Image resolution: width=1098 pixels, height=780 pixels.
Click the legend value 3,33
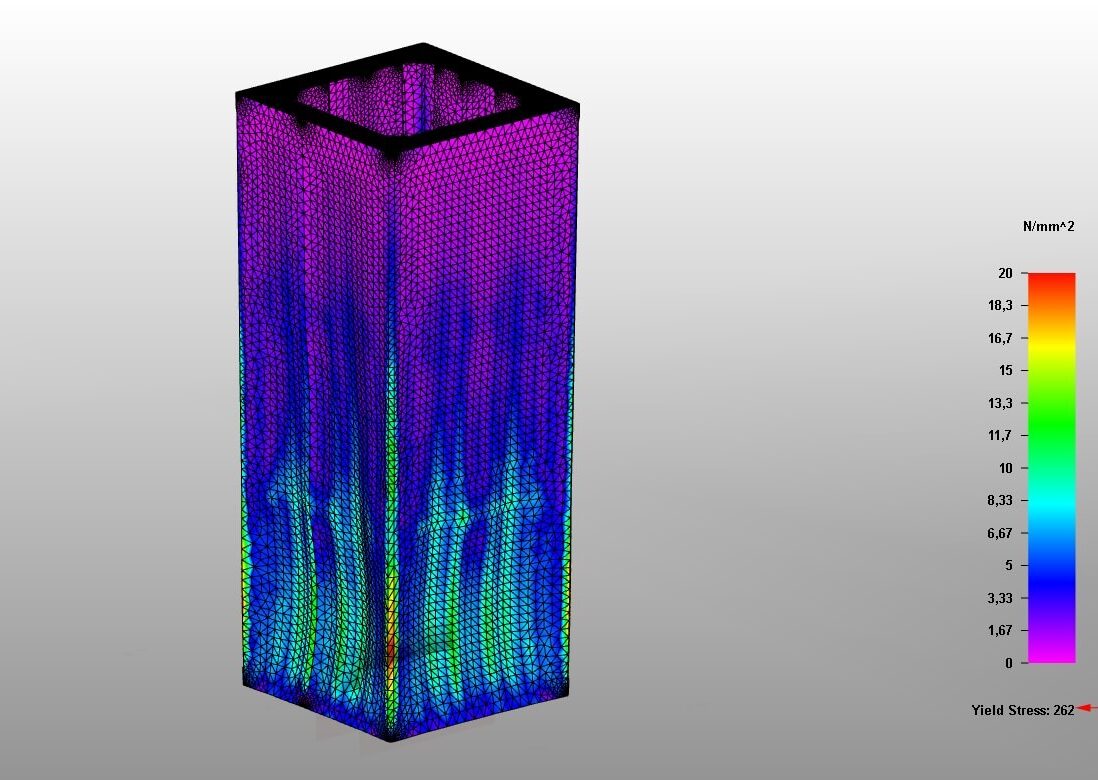click(x=1000, y=598)
